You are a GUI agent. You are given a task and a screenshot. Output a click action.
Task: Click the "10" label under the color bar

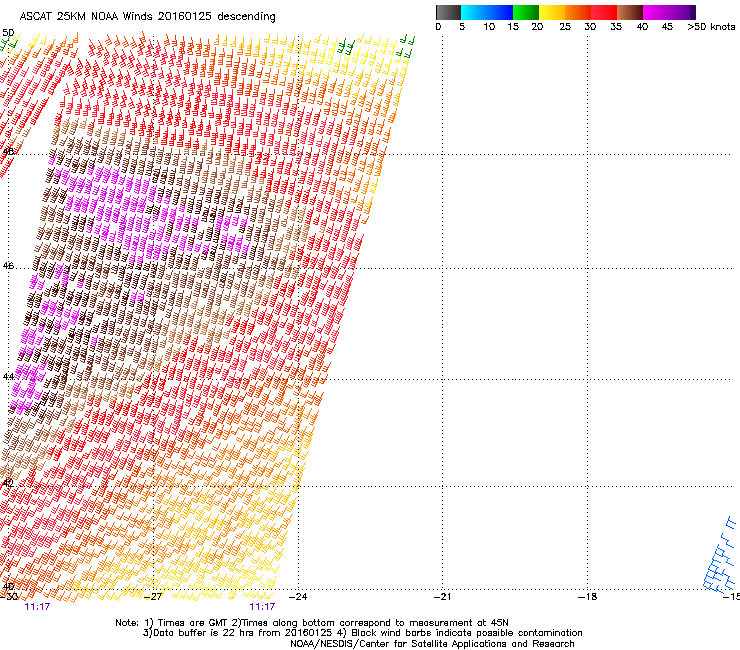pos(489,27)
